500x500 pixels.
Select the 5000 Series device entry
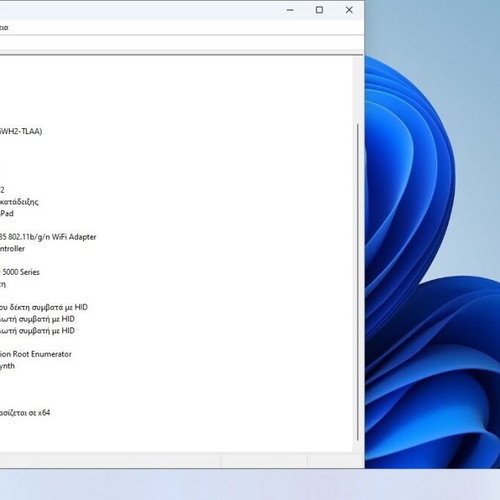tap(20, 272)
